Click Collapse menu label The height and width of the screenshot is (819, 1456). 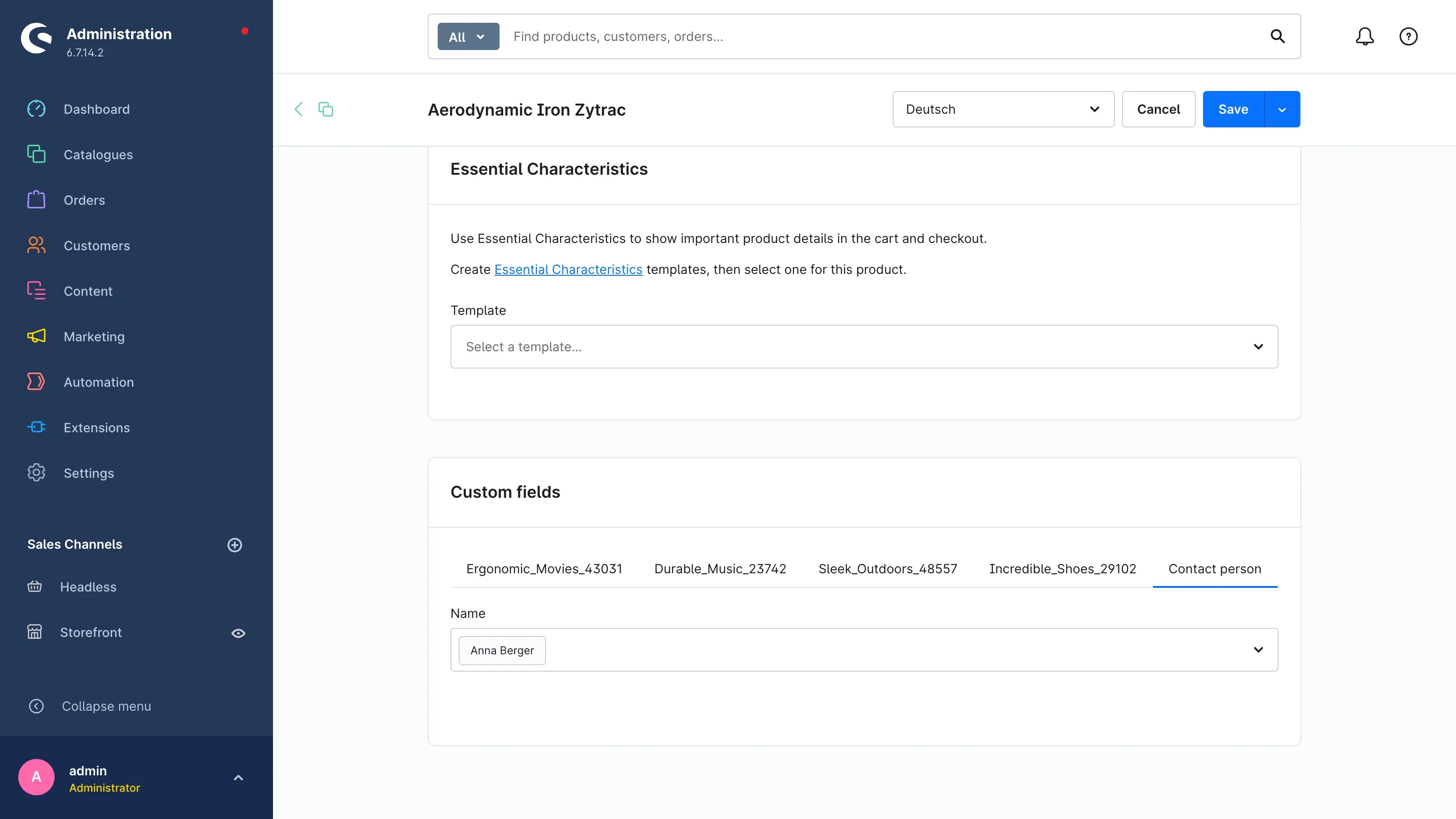coord(106,706)
